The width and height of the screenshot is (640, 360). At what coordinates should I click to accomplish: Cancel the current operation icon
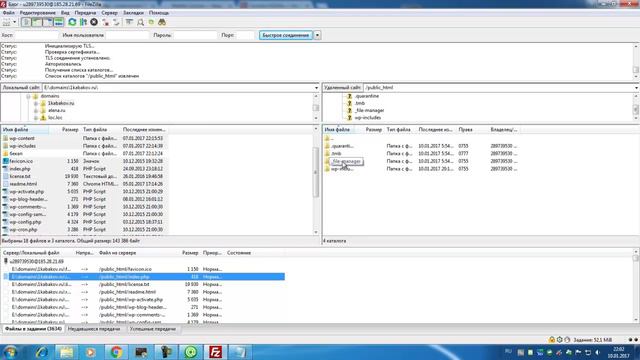(94, 22)
